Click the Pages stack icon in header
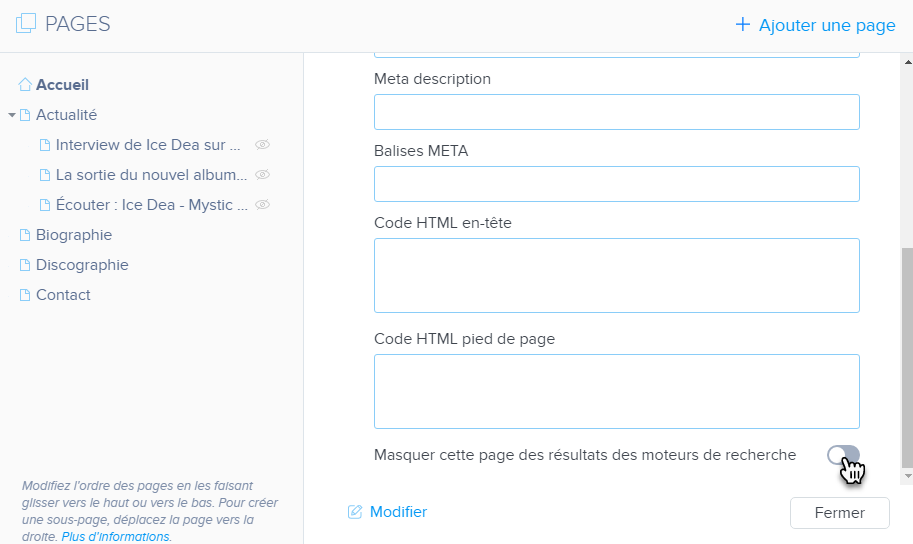913x544 pixels. (x=25, y=24)
